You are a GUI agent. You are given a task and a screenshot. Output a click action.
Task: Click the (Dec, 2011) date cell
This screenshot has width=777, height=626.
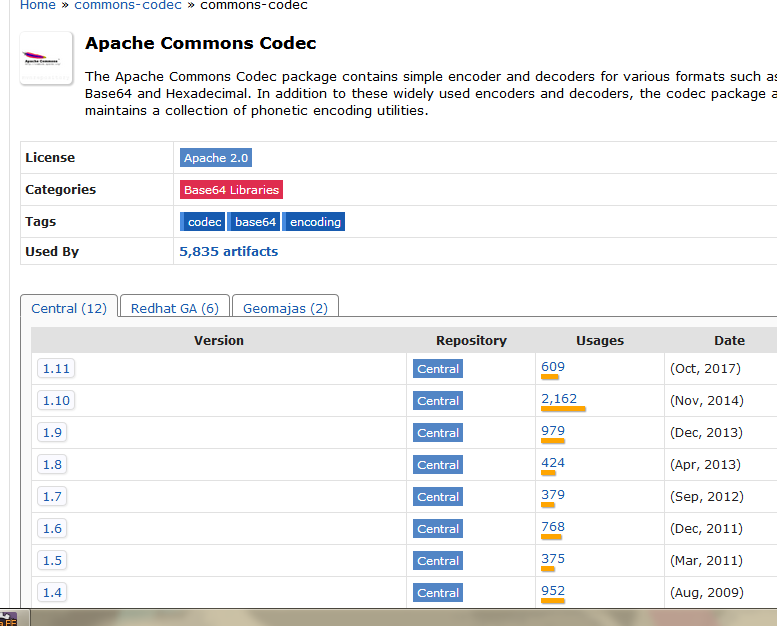[706, 528]
